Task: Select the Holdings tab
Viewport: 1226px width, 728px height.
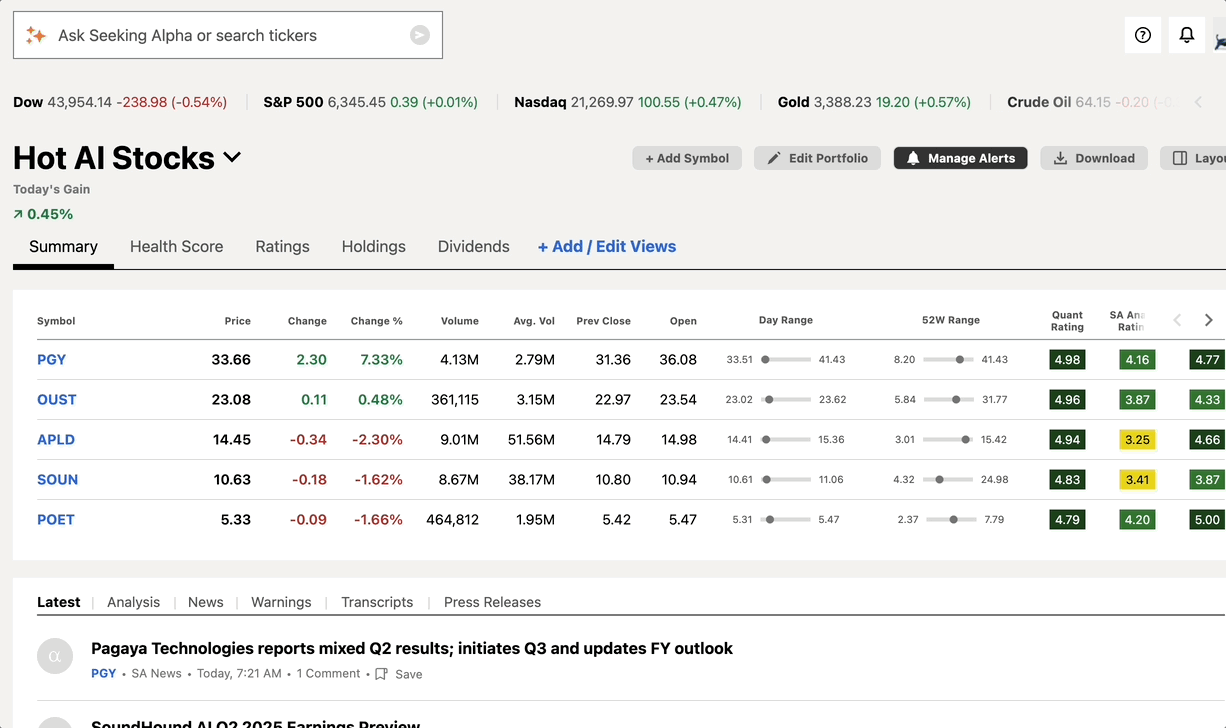Action: pyautogui.click(x=374, y=247)
